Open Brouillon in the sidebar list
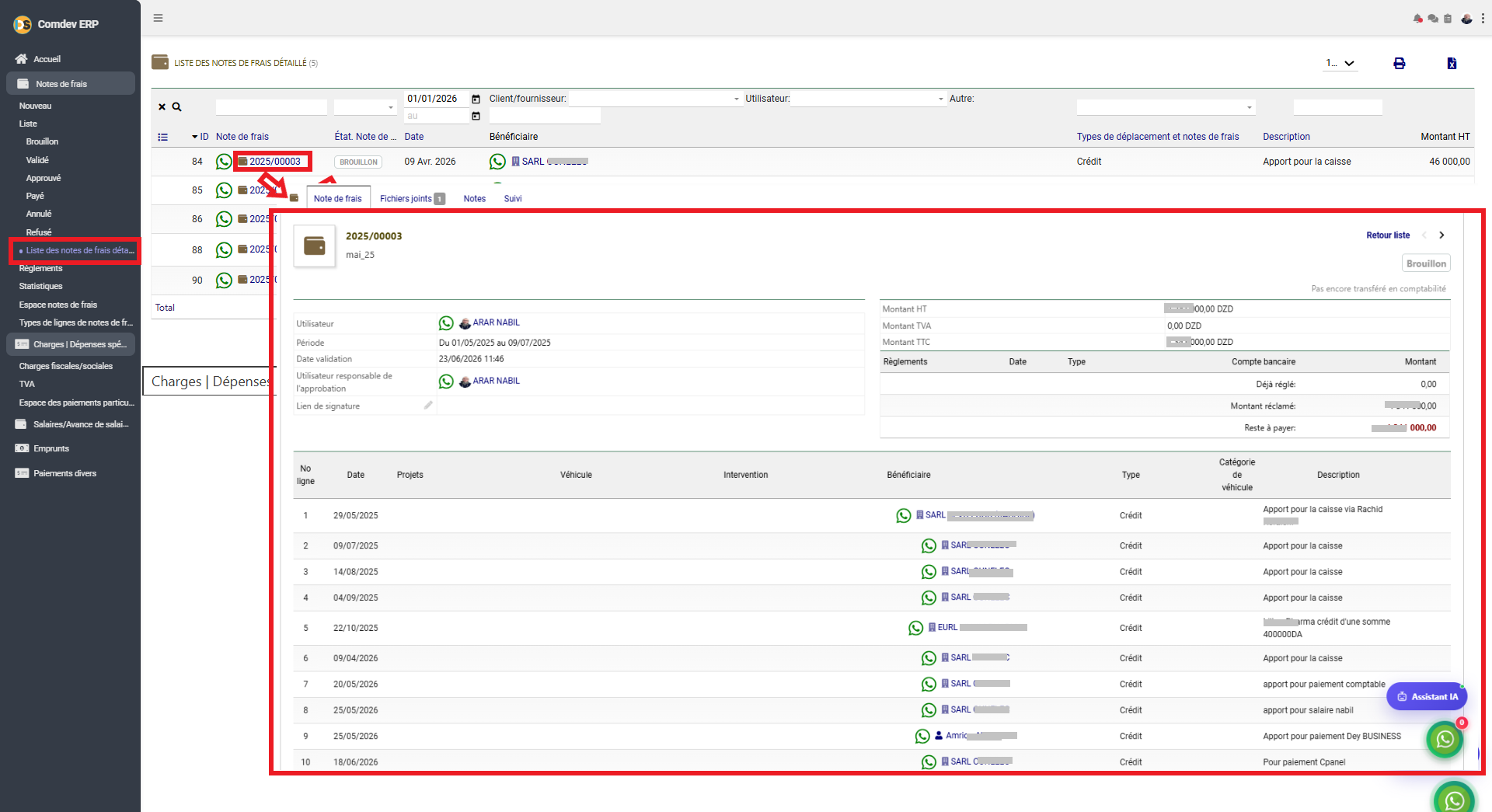 tap(42, 142)
